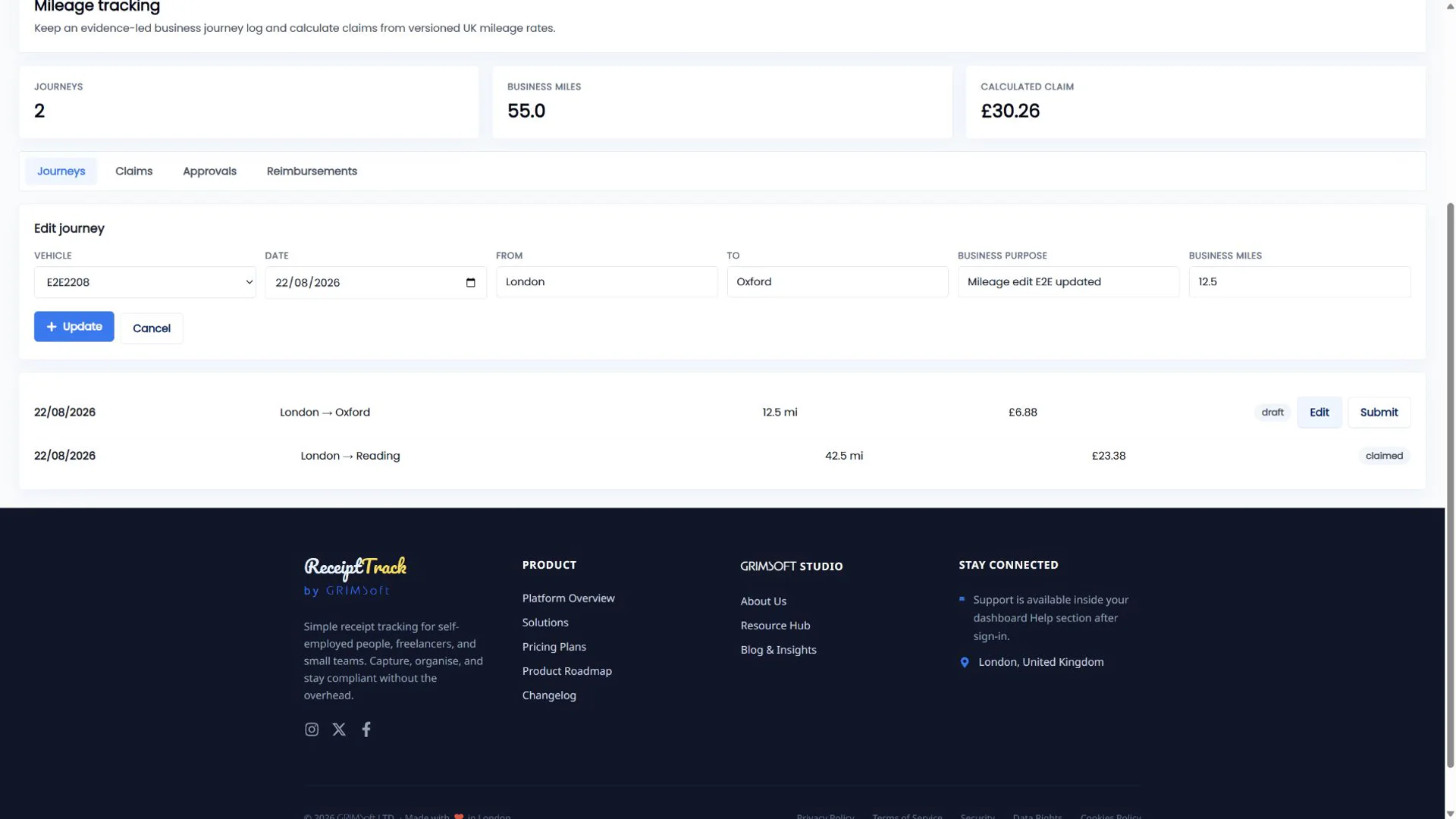Edit the London to Oxford journey

coord(1319,413)
